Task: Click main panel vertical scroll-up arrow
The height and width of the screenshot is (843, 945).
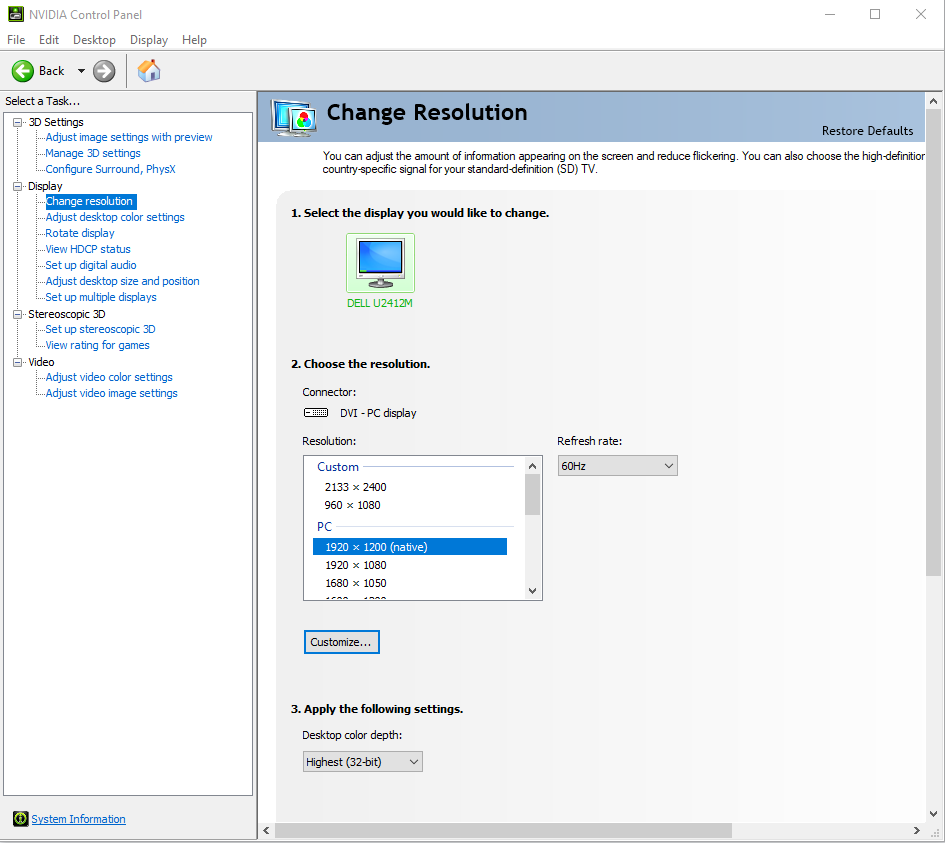Action: 933,101
